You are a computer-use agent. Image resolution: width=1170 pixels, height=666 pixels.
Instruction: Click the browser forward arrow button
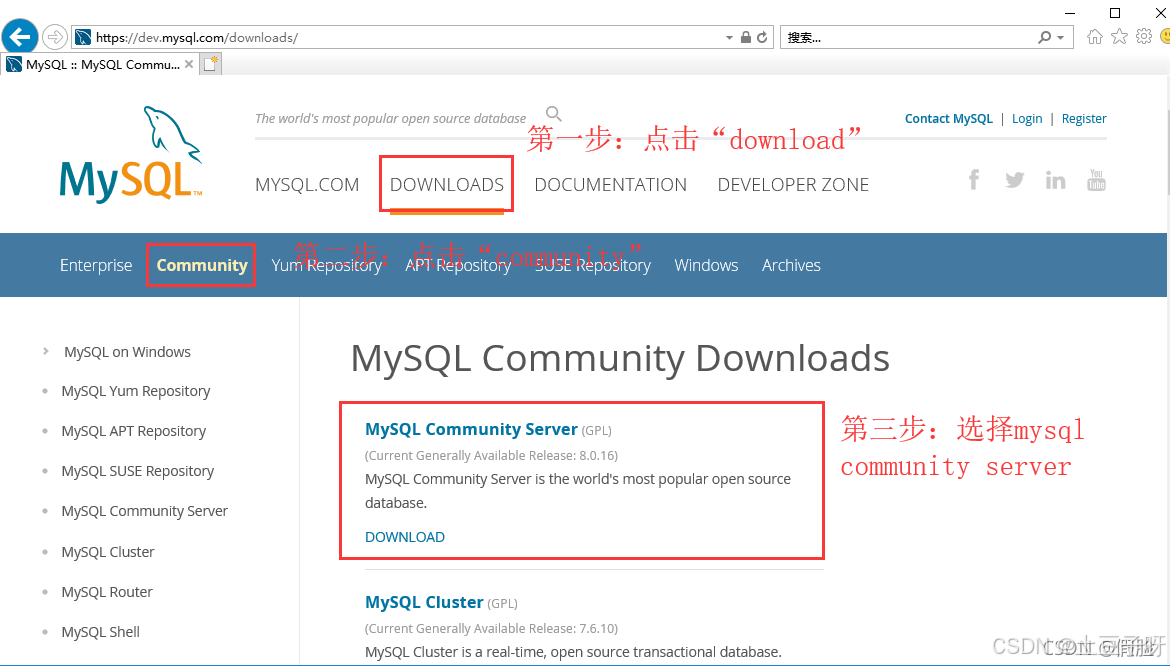tap(54, 37)
